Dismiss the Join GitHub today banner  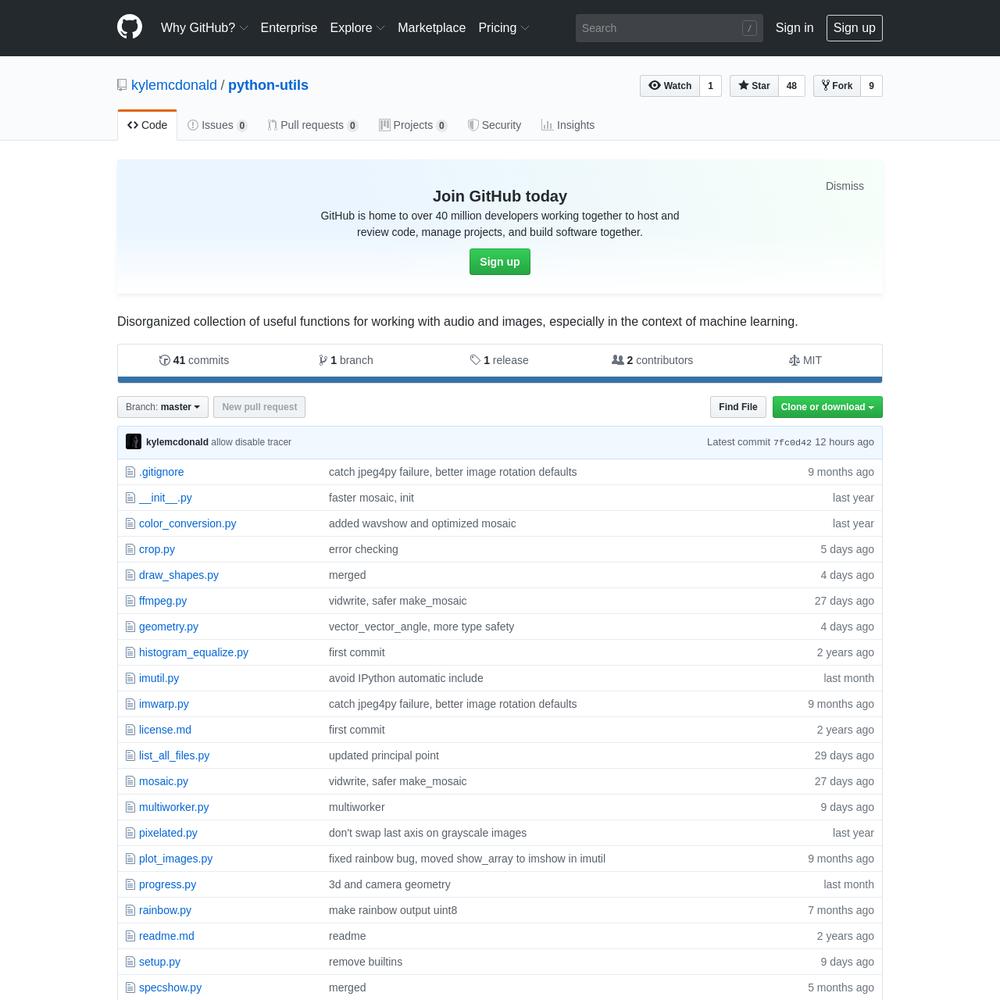[x=844, y=186]
